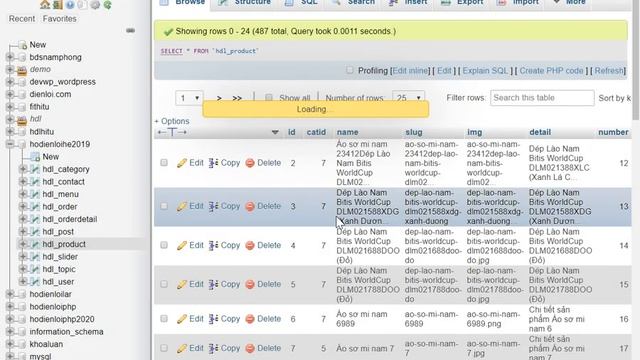The image size is (640, 360).
Task: Click the blue documentation help icon
Action: click(70, 5)
